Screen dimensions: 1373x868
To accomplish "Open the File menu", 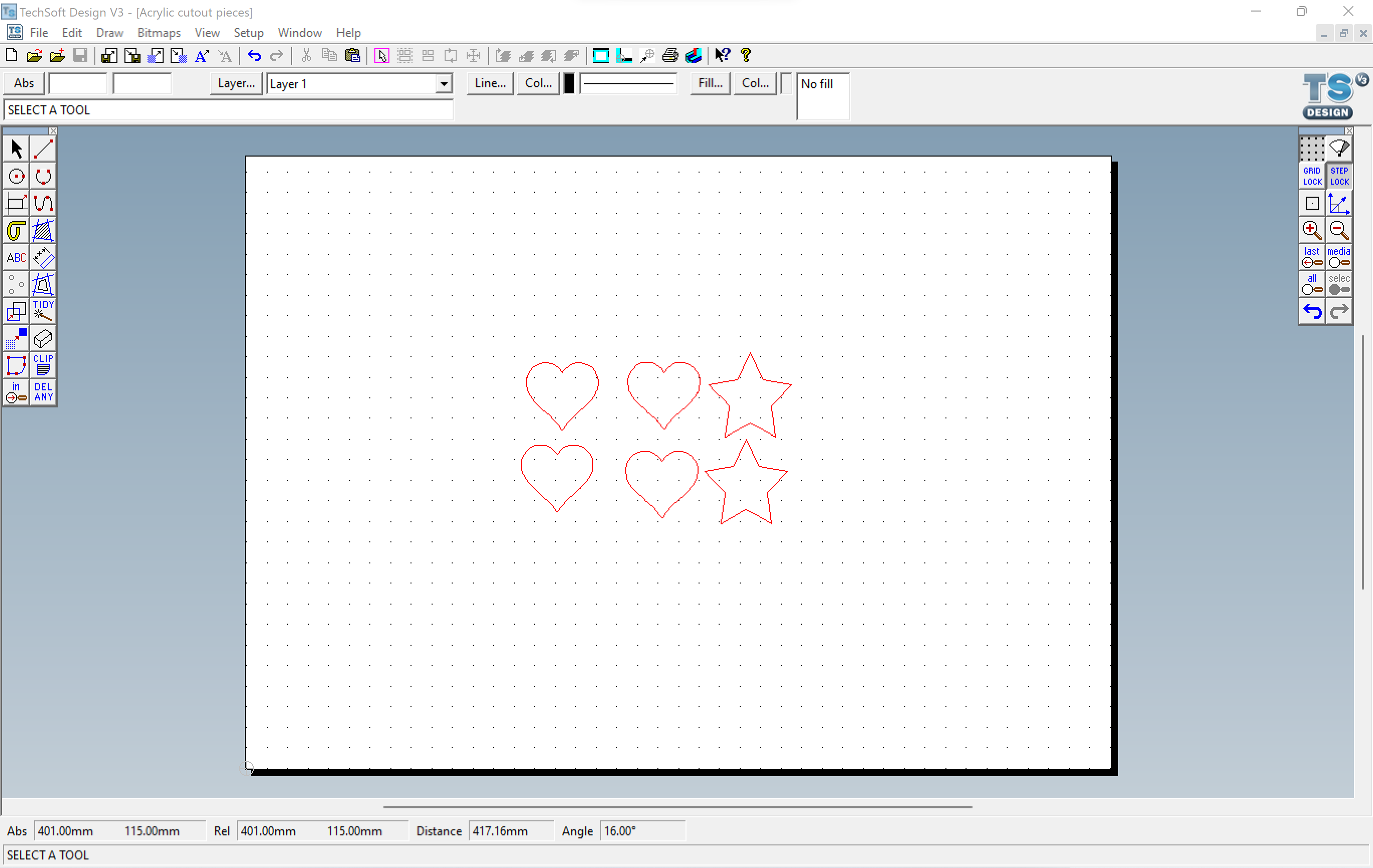I will point(39,33).
